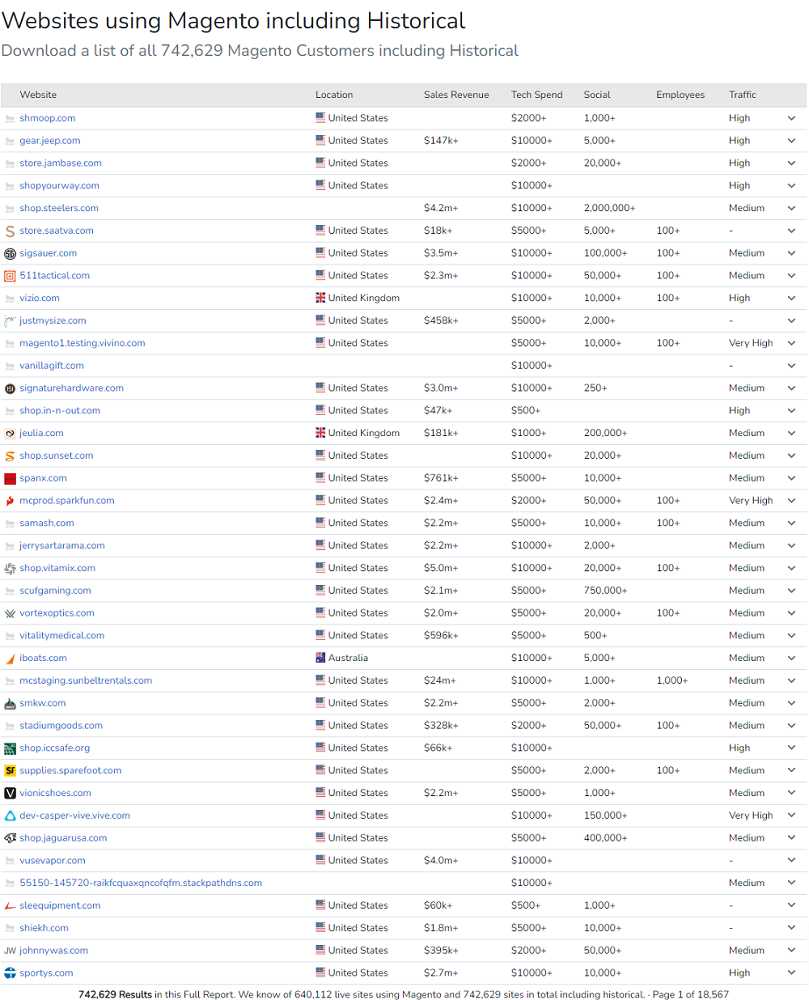The image size is (809, 1000).
Task: Click the justmysize.com favicon
Action: pyautogui.click(x=10, y=321)
